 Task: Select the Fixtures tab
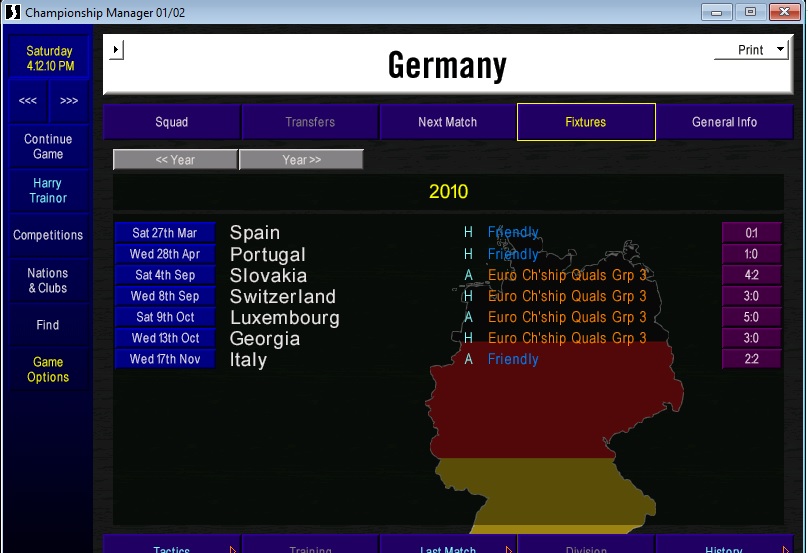tap(586, 122)
